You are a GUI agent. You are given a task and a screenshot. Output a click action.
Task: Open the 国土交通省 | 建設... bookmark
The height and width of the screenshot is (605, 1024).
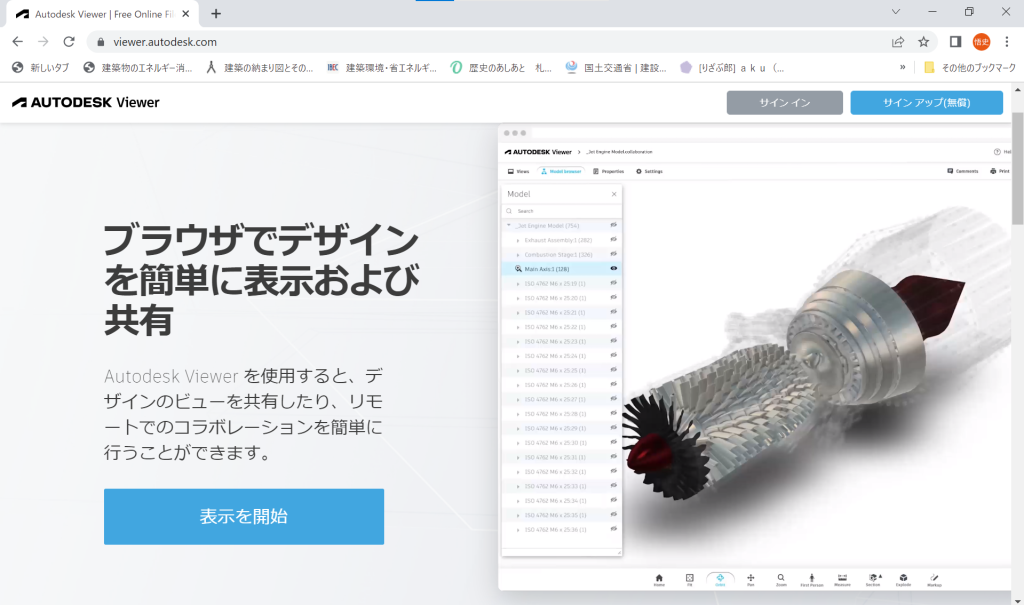pyautogui.click(x=616, y=67)
